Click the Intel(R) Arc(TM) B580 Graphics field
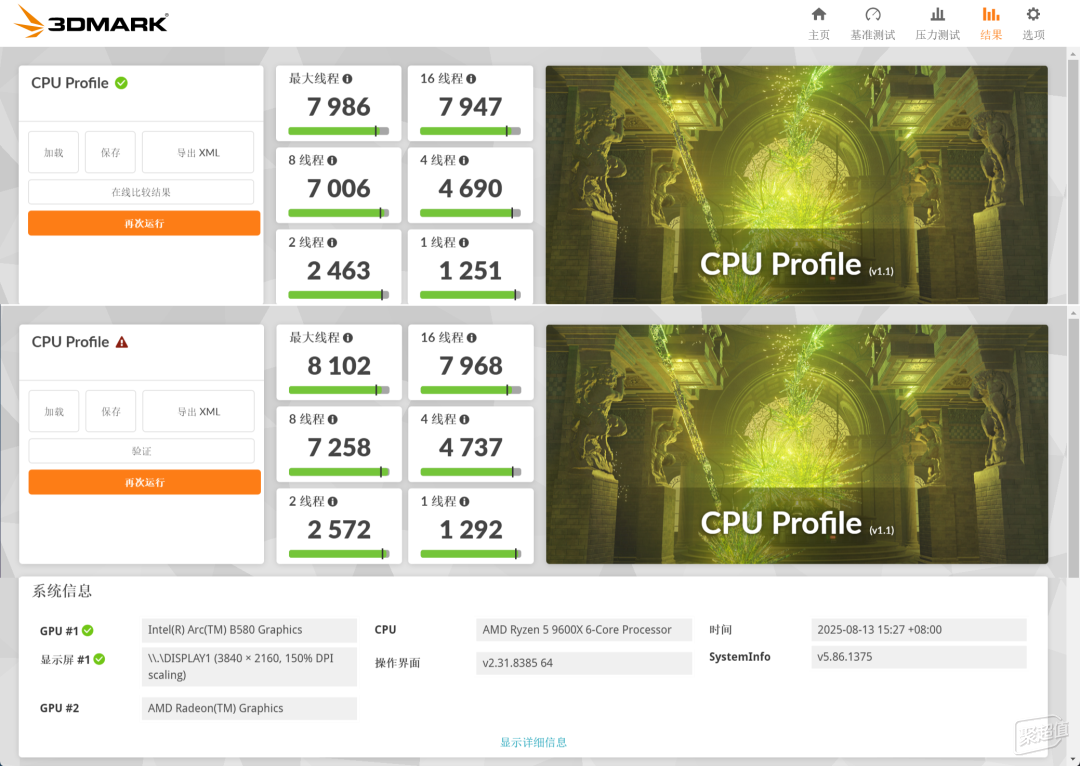Viewport: 1080px width, 766px height. [249, 630]
